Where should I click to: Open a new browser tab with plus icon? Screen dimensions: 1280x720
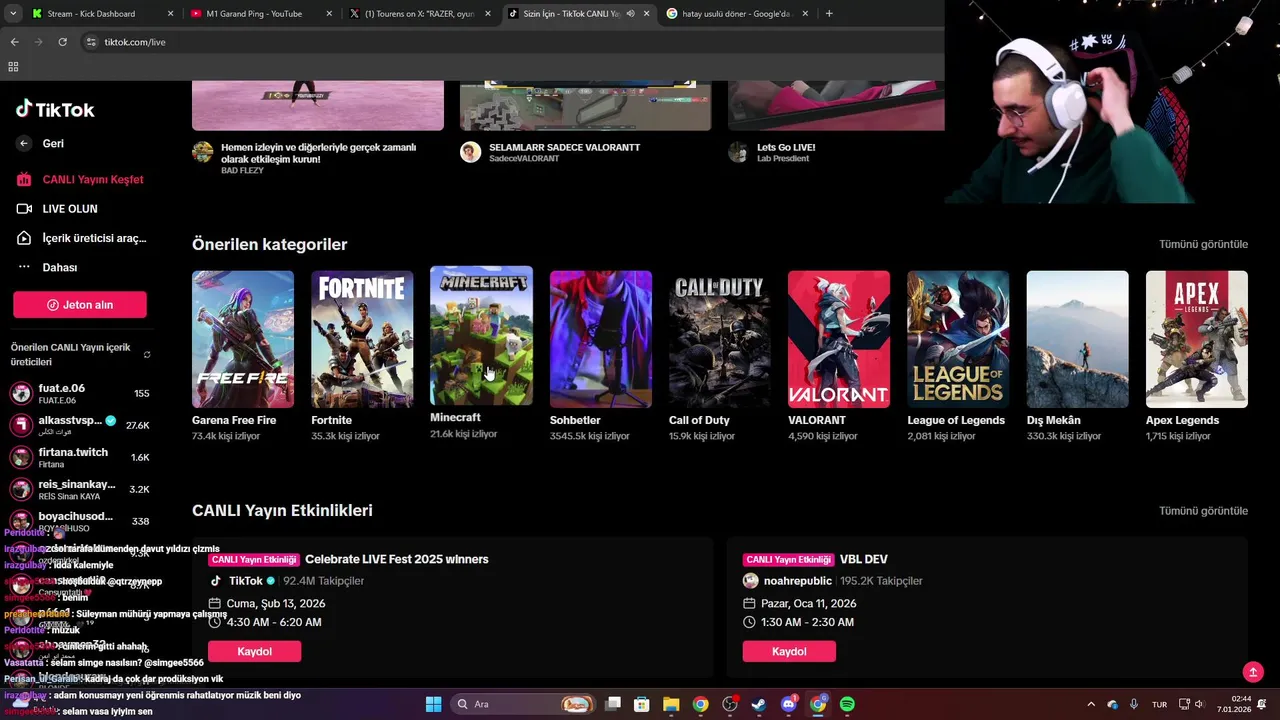click(829, 14)
